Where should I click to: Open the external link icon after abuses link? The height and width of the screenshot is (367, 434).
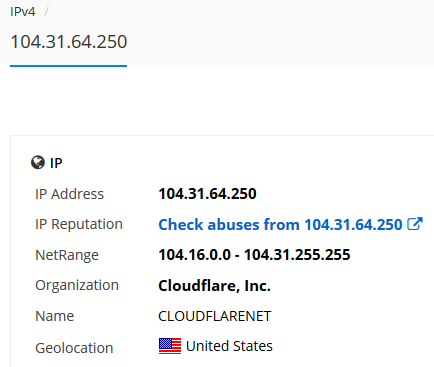[x=415, y=224]
